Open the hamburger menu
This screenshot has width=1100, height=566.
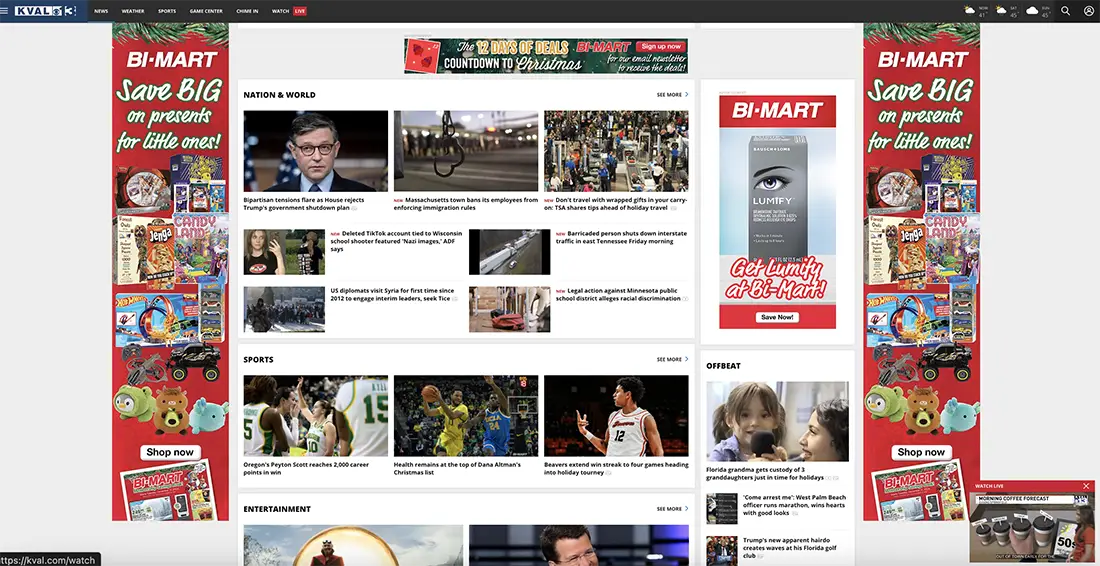click(5, 11)
